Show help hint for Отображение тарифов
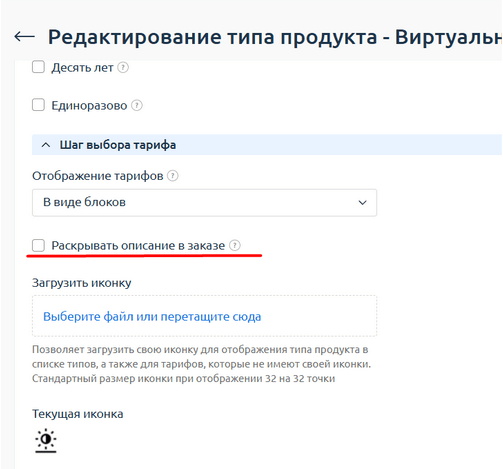This screenshot has width=503, height=469. pyautogui.click(x=173, y=176)
